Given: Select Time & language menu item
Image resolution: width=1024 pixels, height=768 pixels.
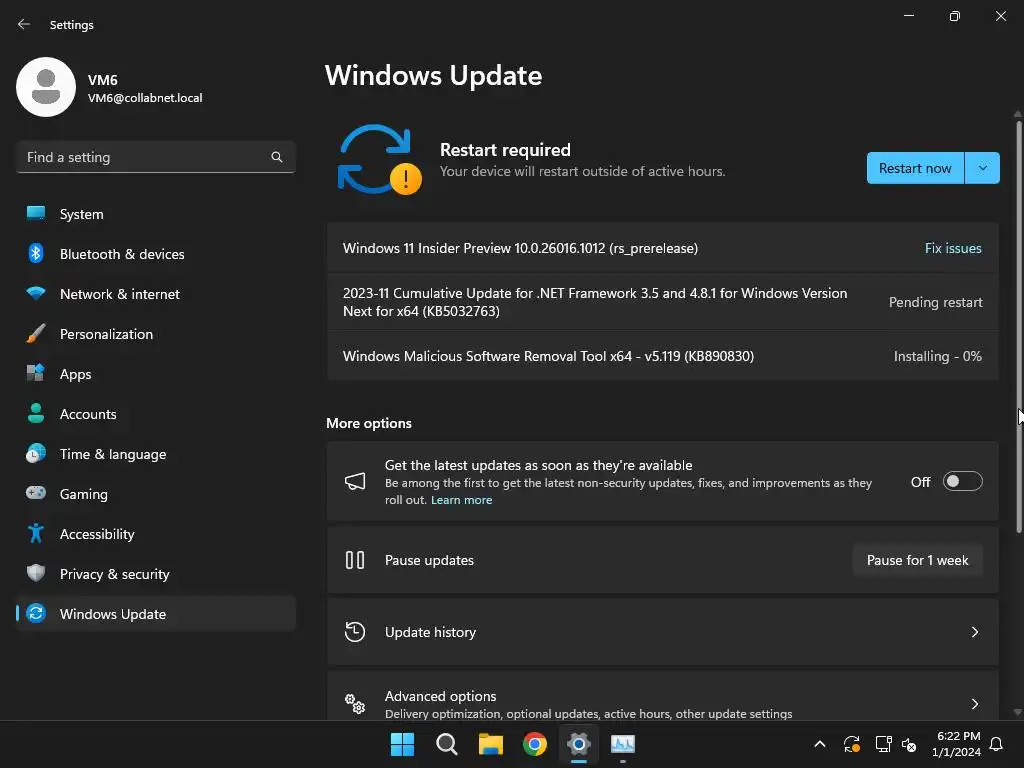Looking at the screenshot, I should [155, 454].
